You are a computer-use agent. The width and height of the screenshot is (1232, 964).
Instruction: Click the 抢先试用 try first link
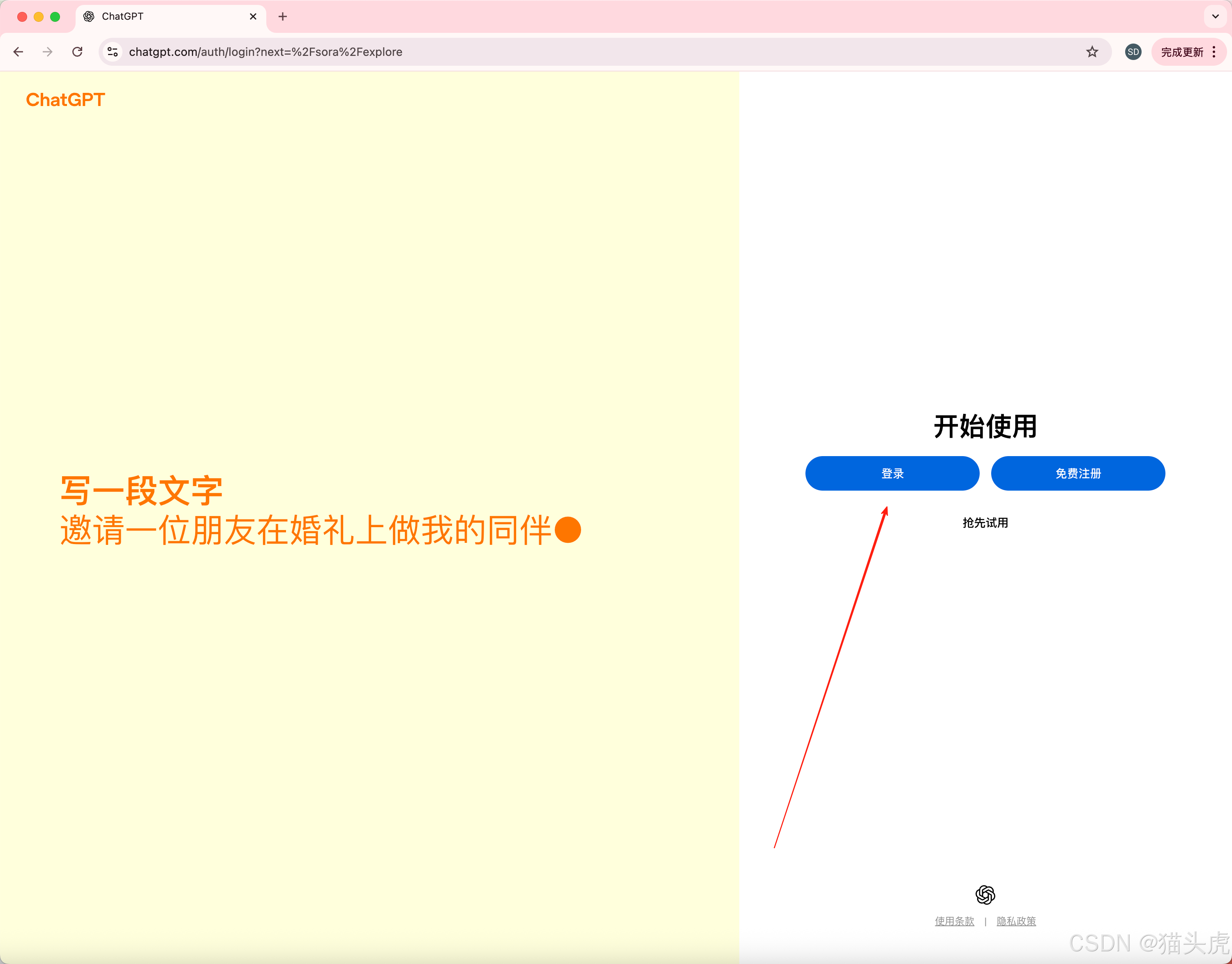[985, 523]
